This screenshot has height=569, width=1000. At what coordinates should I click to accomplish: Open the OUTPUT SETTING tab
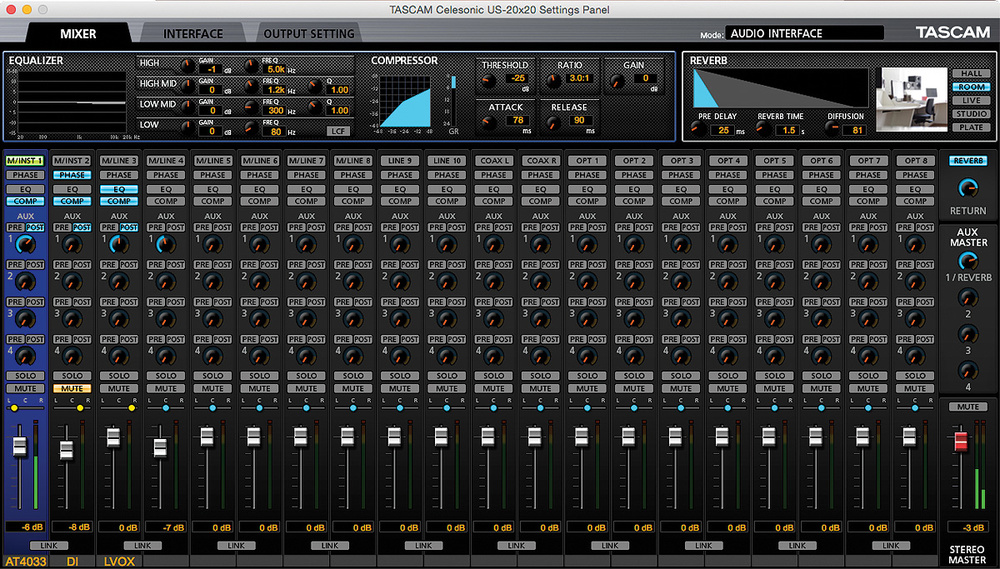[x=309, y=33]
